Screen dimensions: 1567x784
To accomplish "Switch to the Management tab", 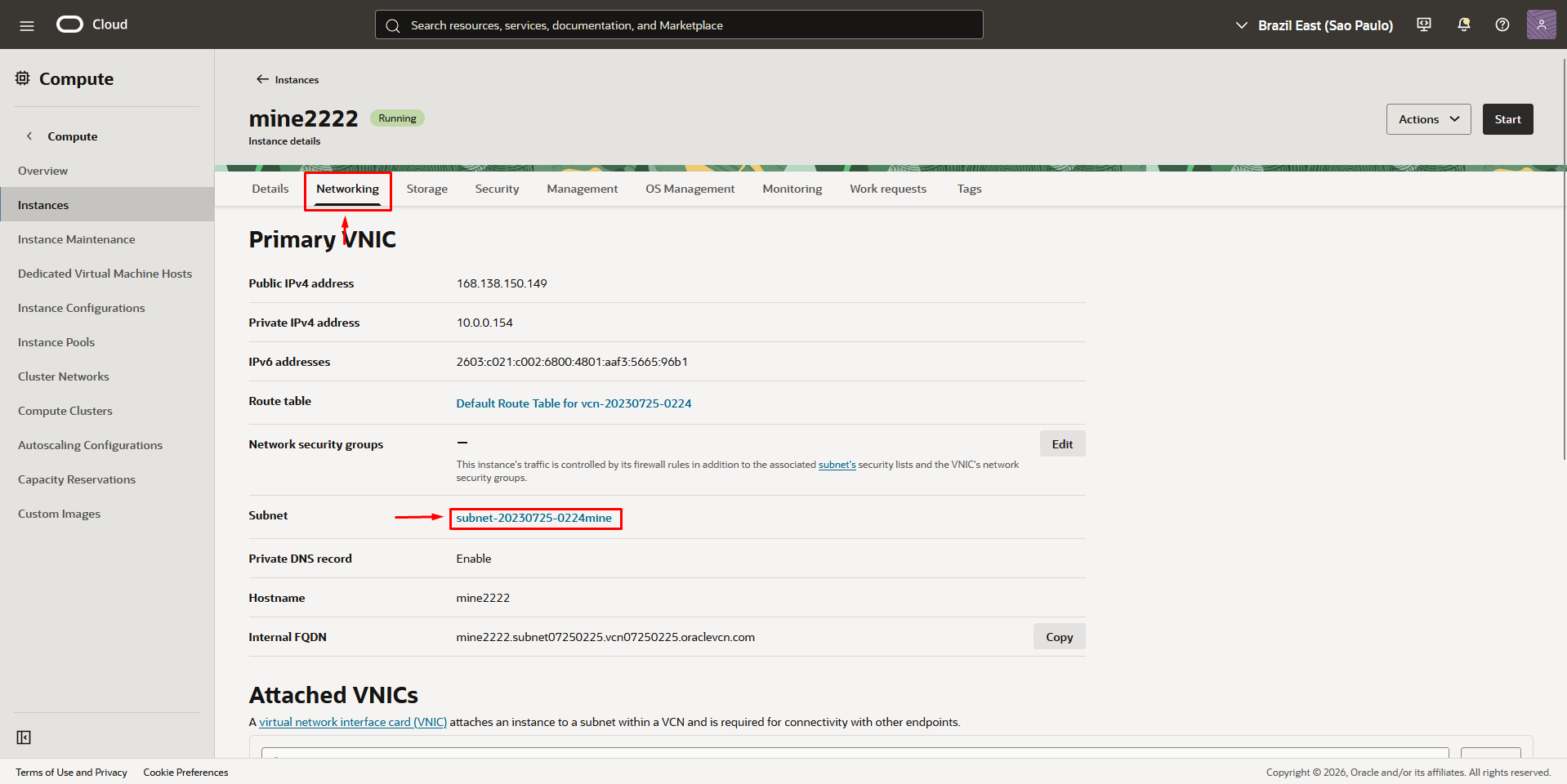I will [x=583, y=189].
